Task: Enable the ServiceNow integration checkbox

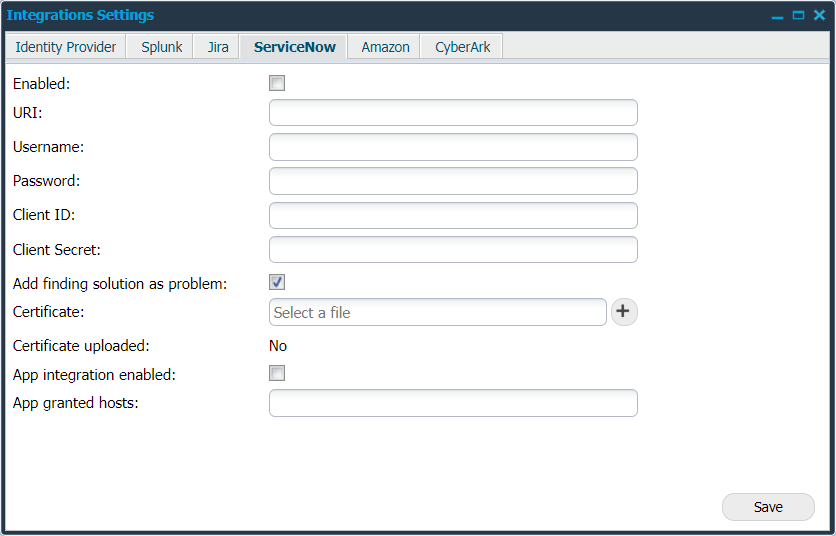Action: 277,84
